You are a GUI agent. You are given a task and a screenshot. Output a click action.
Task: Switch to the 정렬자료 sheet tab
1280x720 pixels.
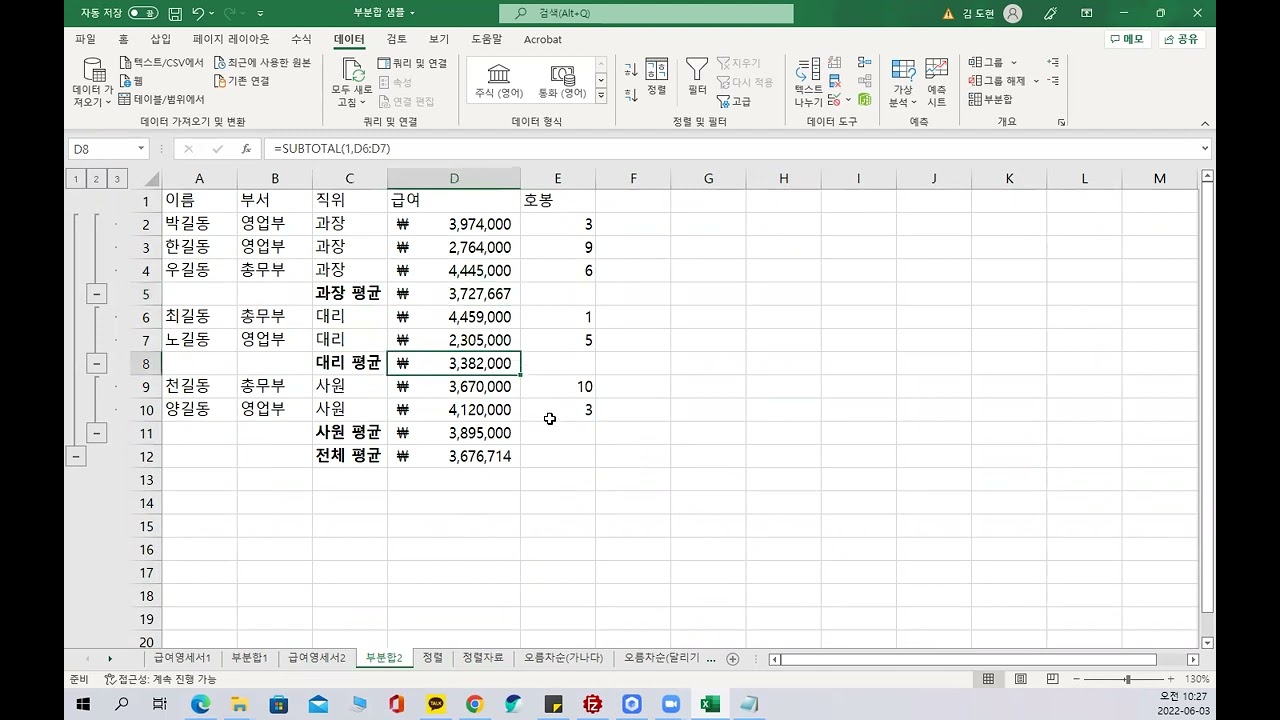tap(483, 658)
